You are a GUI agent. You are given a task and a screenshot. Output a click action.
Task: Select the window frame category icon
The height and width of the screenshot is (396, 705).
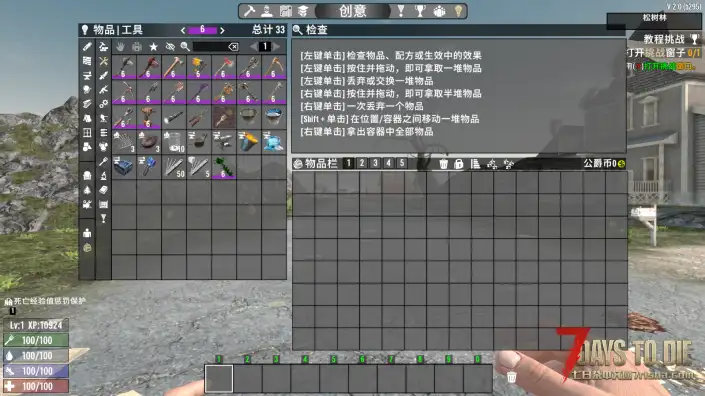tap(87, 133)
